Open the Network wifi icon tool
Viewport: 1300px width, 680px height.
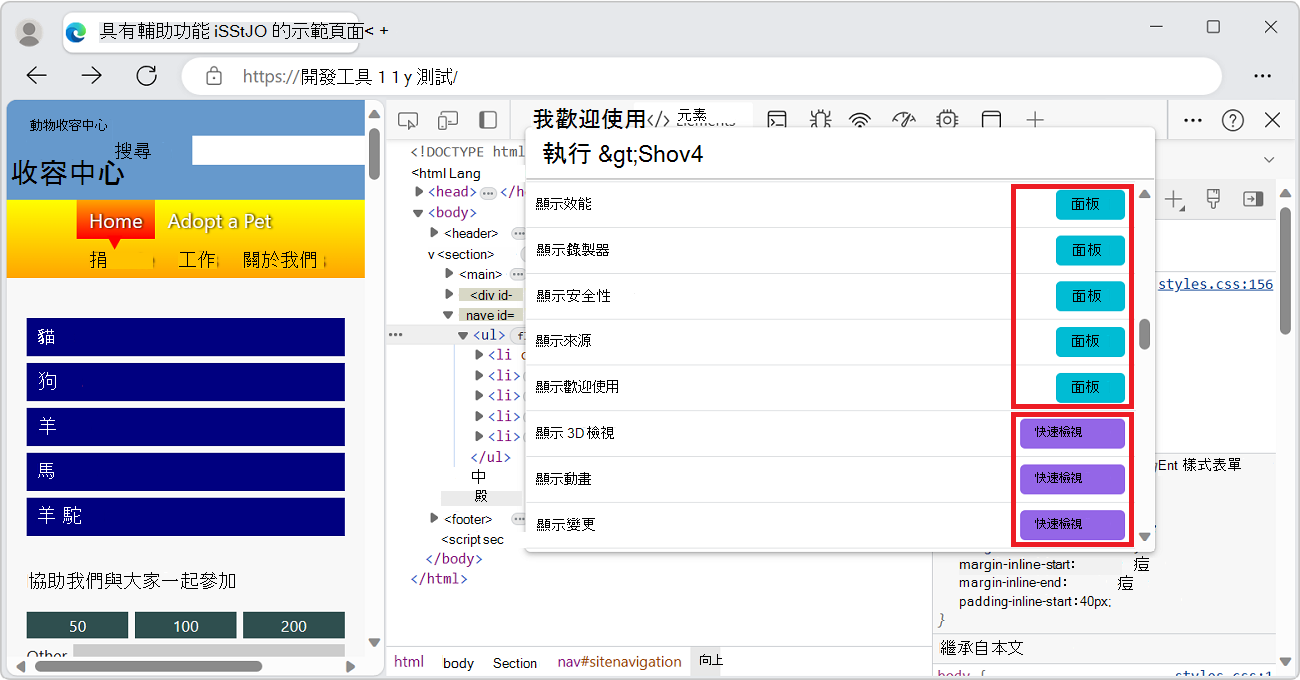(860, 120)
